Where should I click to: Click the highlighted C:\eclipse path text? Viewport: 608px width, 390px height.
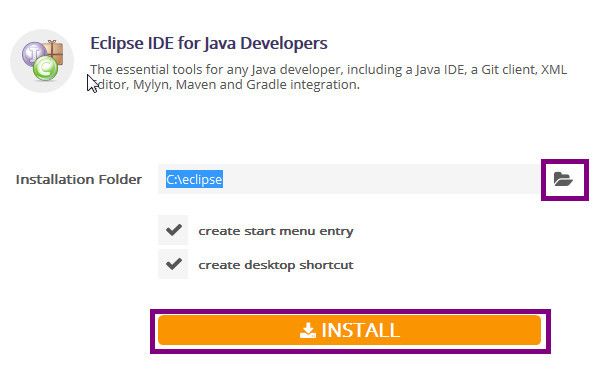(x=194, y=179)
